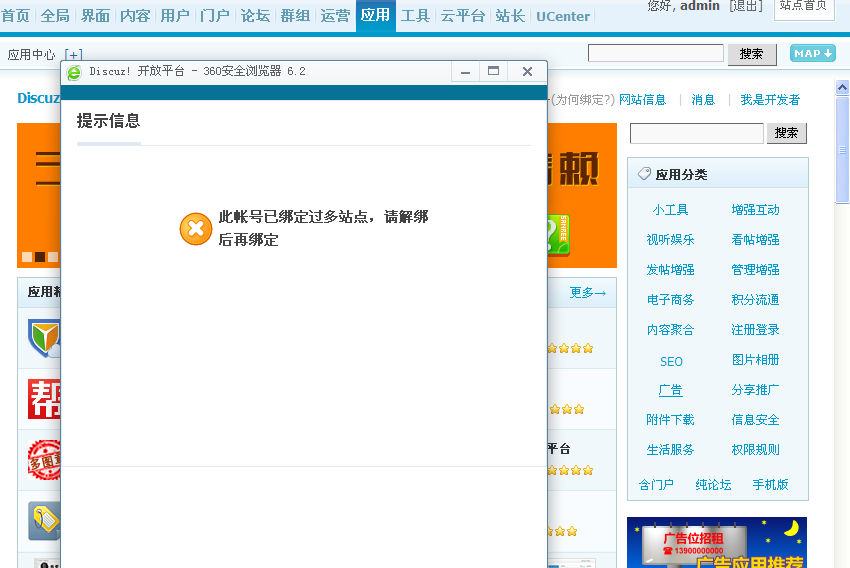Click the 退出 logout link
Viewport: 850px width, 568px height.
click(746, 6)
